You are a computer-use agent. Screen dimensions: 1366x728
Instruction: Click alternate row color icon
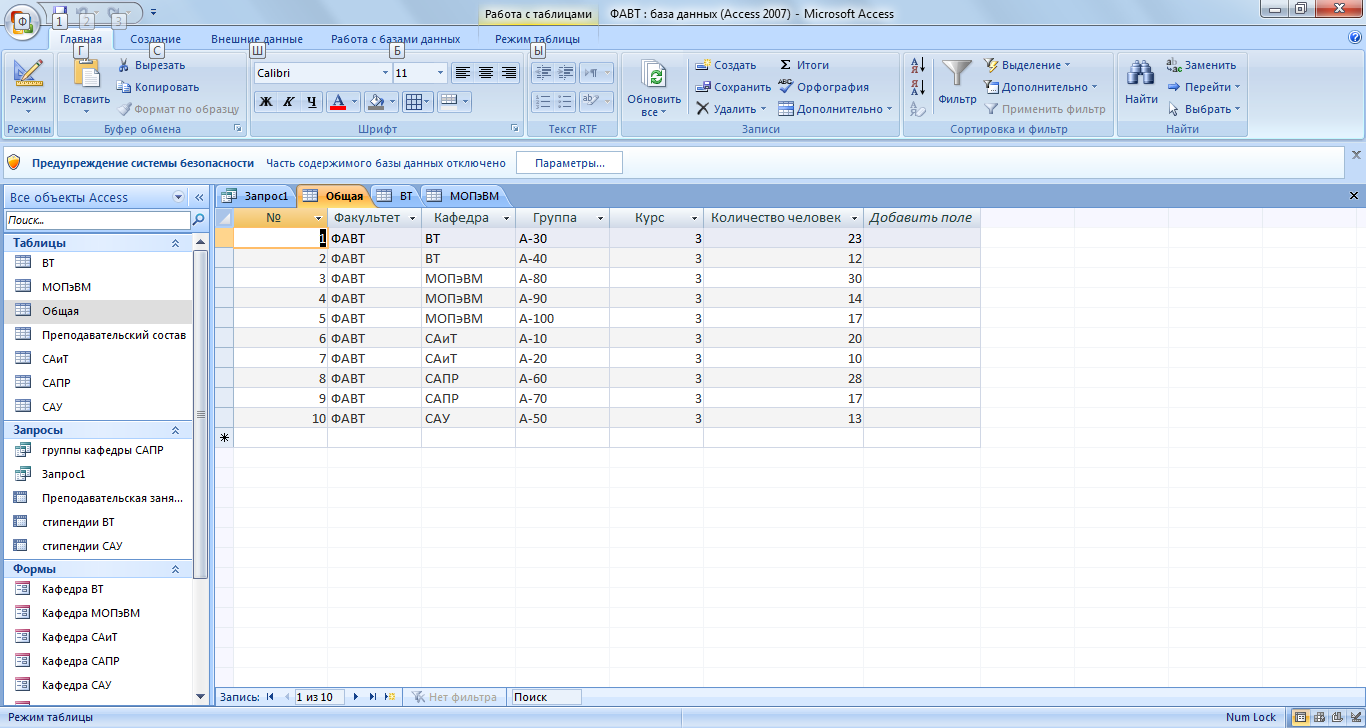[x=448, y=101]
